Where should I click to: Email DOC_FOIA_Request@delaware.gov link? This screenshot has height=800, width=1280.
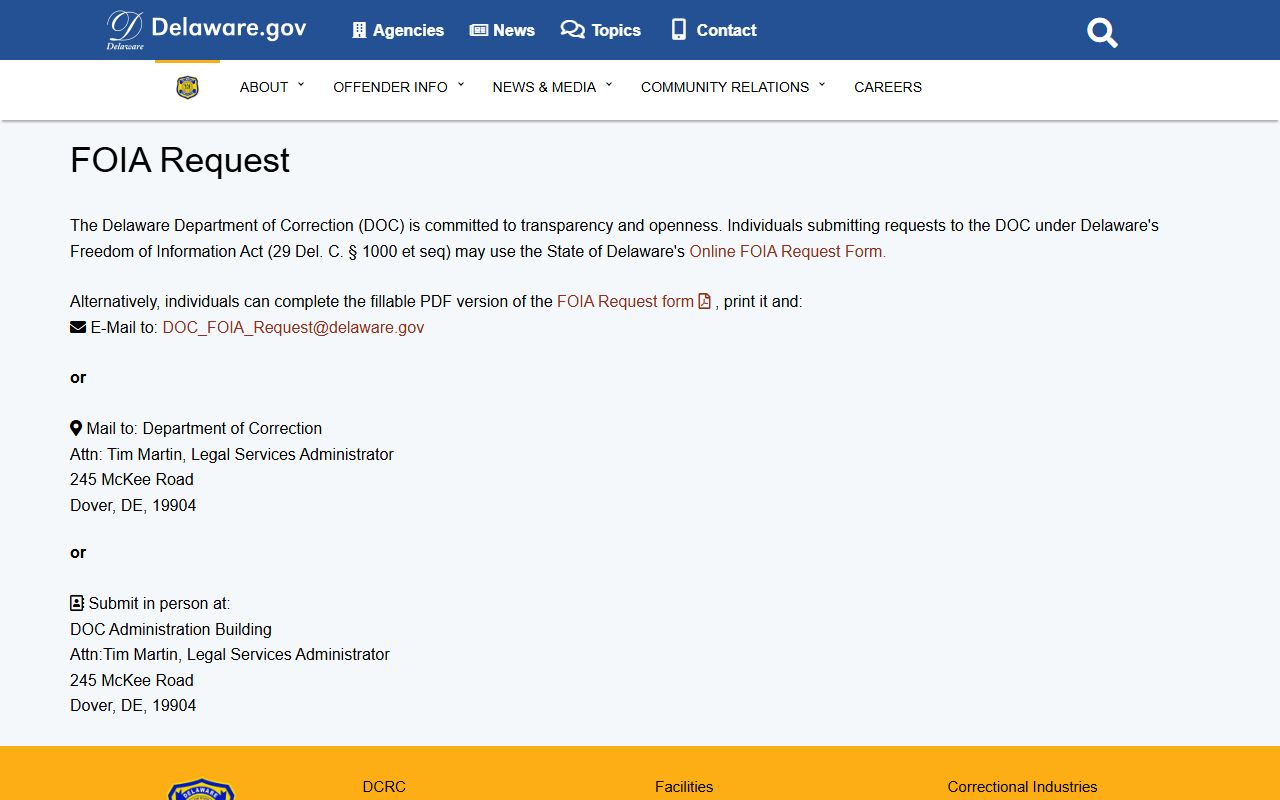(x=293, y=327)
